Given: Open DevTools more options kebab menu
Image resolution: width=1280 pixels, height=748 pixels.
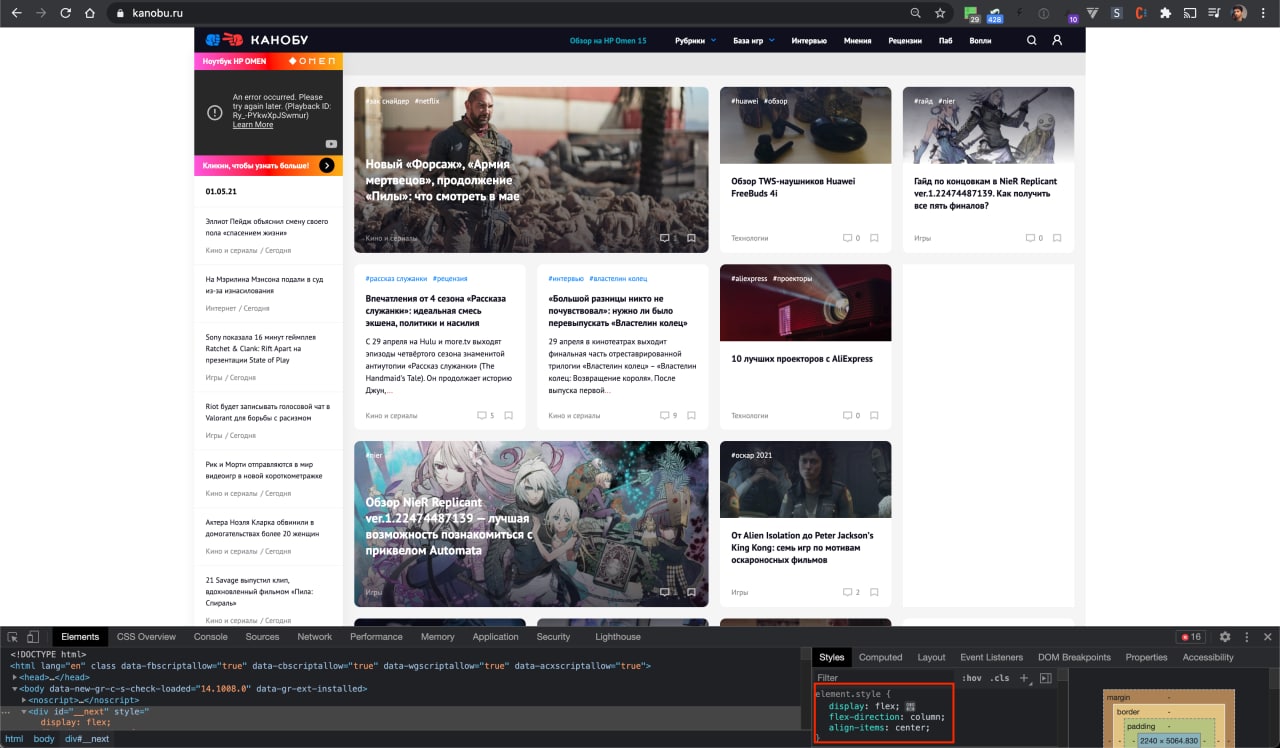Looking at the screenshot, I should coord(1246,636).
